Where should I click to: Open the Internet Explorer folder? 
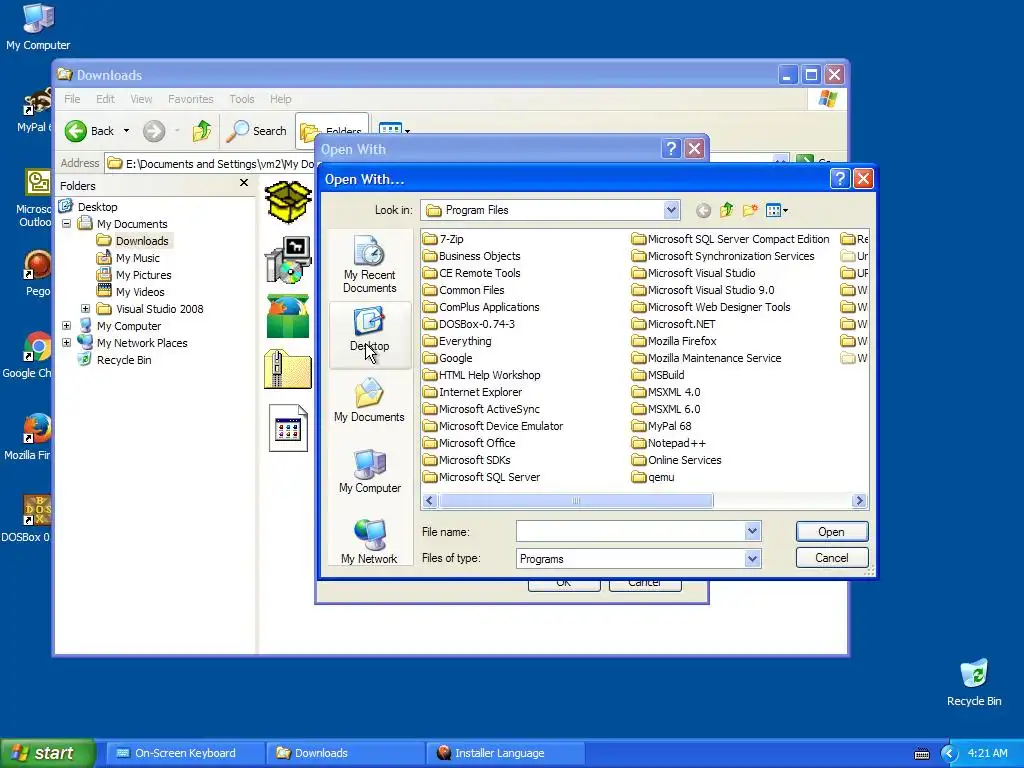(x=472, y=392)
